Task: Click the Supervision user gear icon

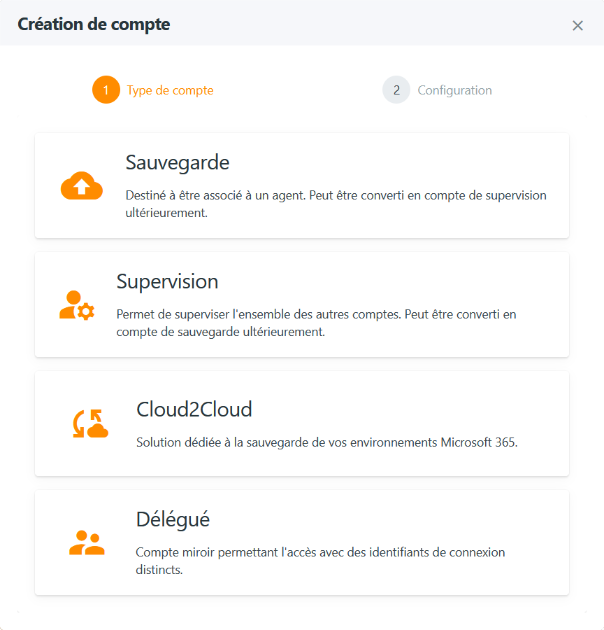Action: [x=77, y=305]
